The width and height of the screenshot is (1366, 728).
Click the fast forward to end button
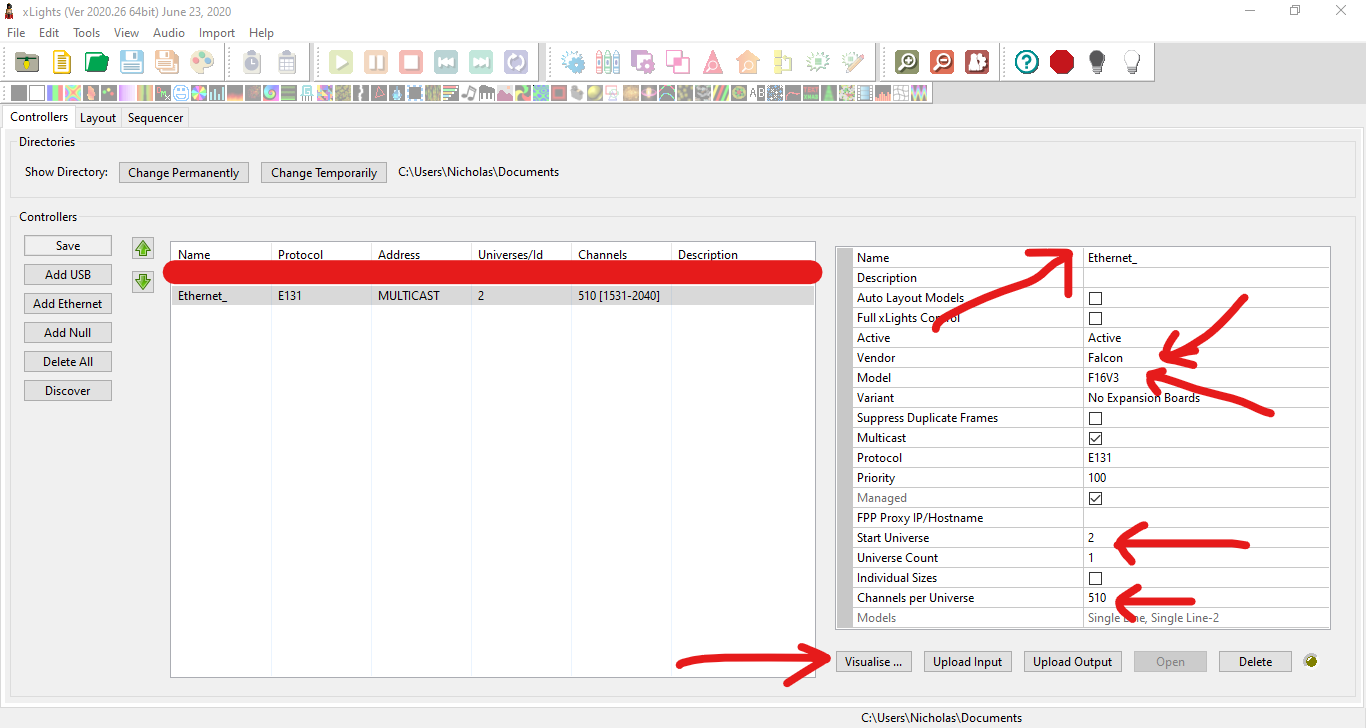pos(481,62)
